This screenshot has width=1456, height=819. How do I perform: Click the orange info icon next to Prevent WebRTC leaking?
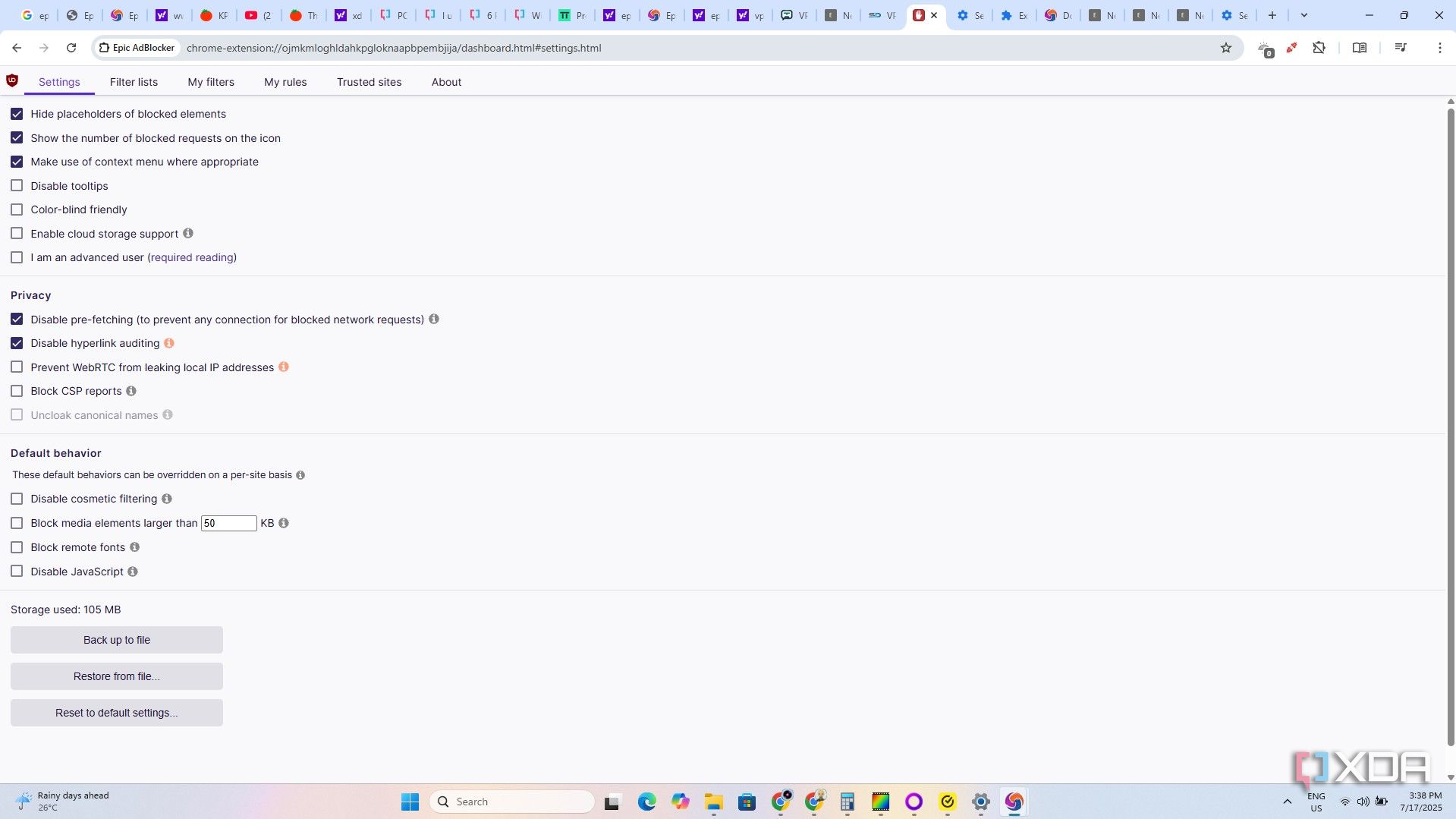284,367
